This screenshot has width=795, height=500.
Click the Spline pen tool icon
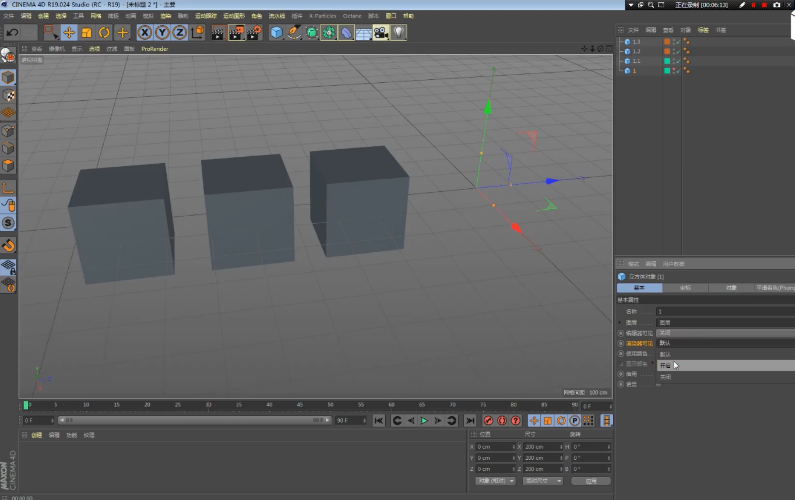294,32
